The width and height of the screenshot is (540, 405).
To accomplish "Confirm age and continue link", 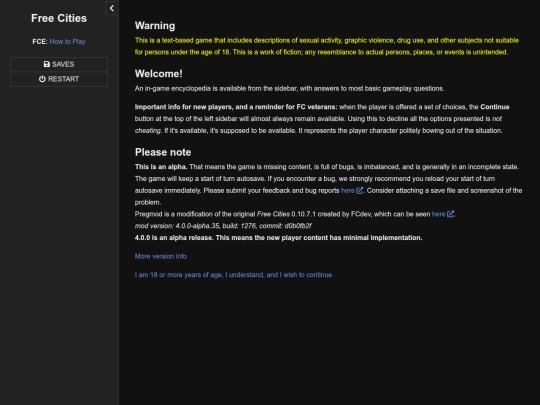I will [233, 275].
